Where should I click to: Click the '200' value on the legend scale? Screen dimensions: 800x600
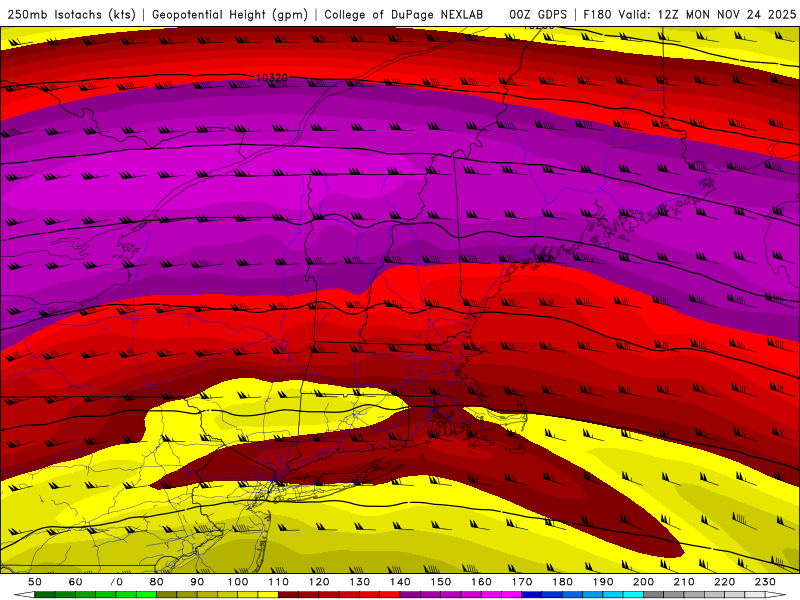coord(643,582)
